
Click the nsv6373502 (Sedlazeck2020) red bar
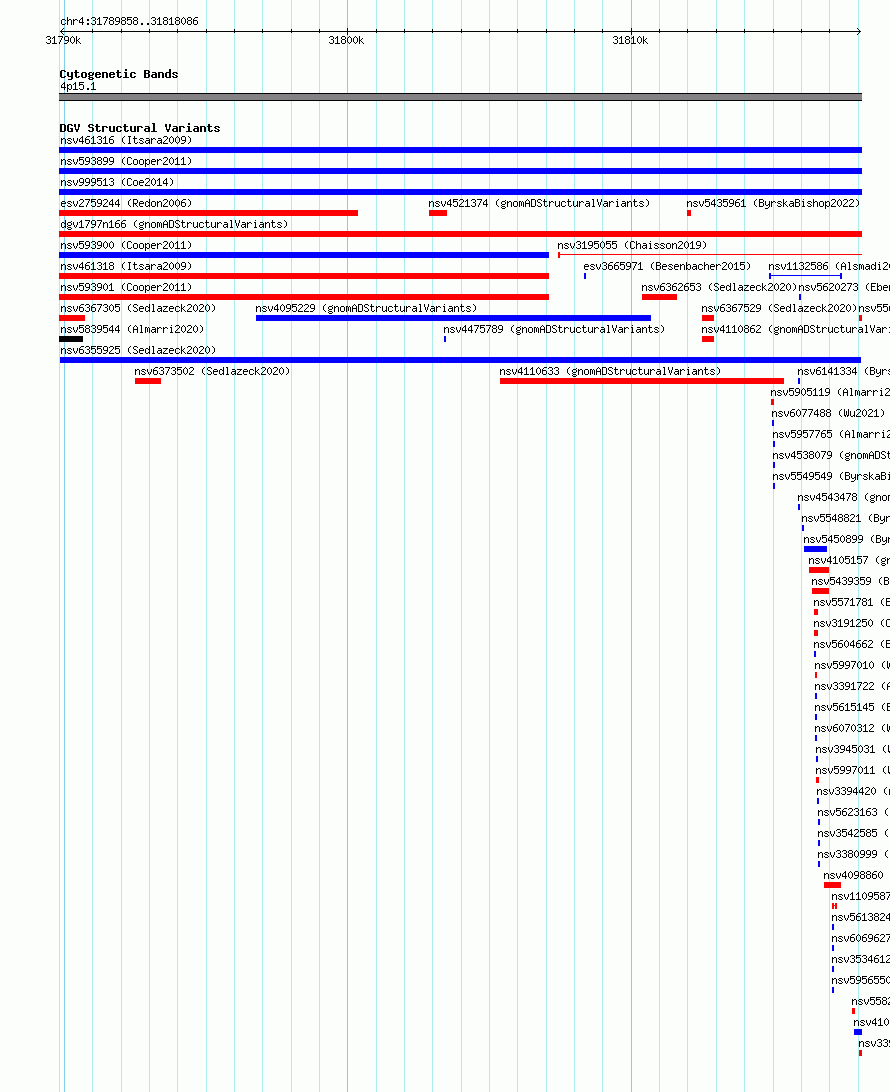(x=148, y=381)
